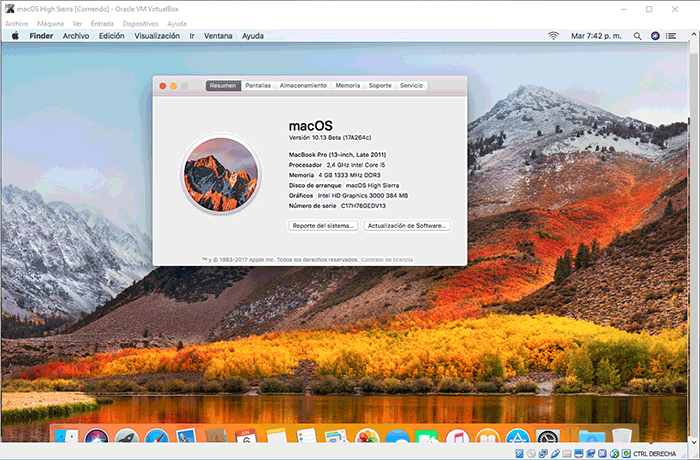Open the Ventana menu

[218, 36]
